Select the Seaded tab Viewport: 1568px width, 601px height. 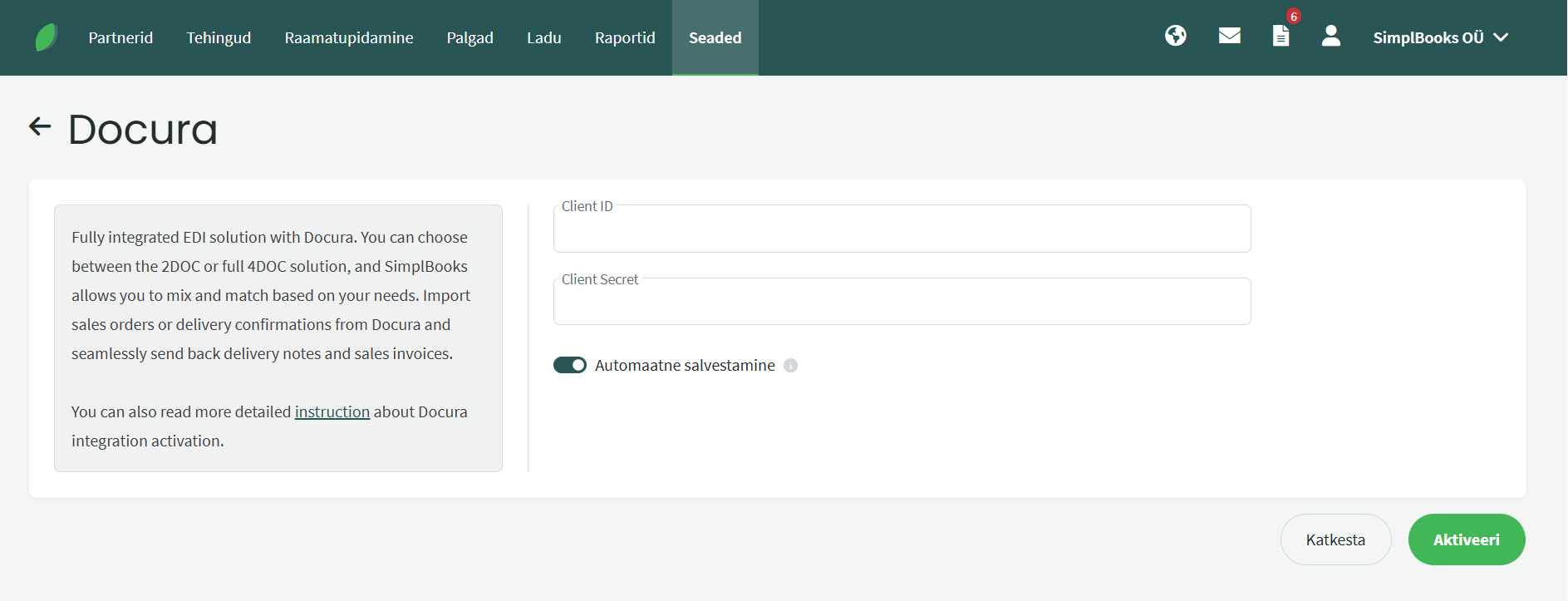(715, 37)
